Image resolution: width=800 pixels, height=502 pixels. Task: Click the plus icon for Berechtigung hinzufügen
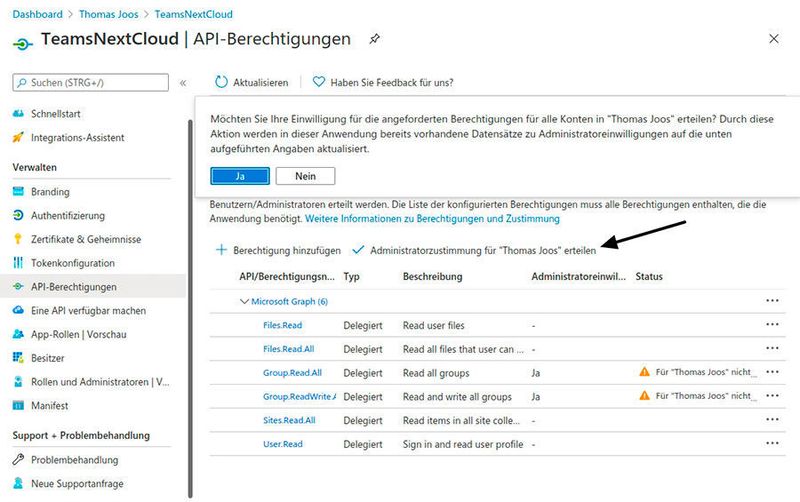(x=221, y=250)
